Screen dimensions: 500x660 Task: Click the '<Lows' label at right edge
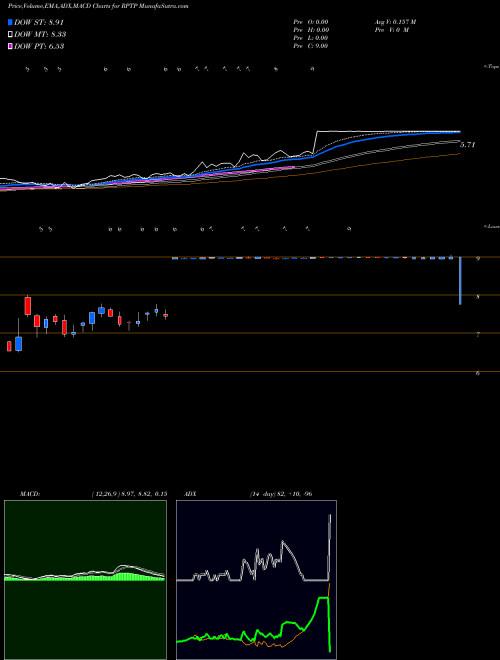pos(492,226)
